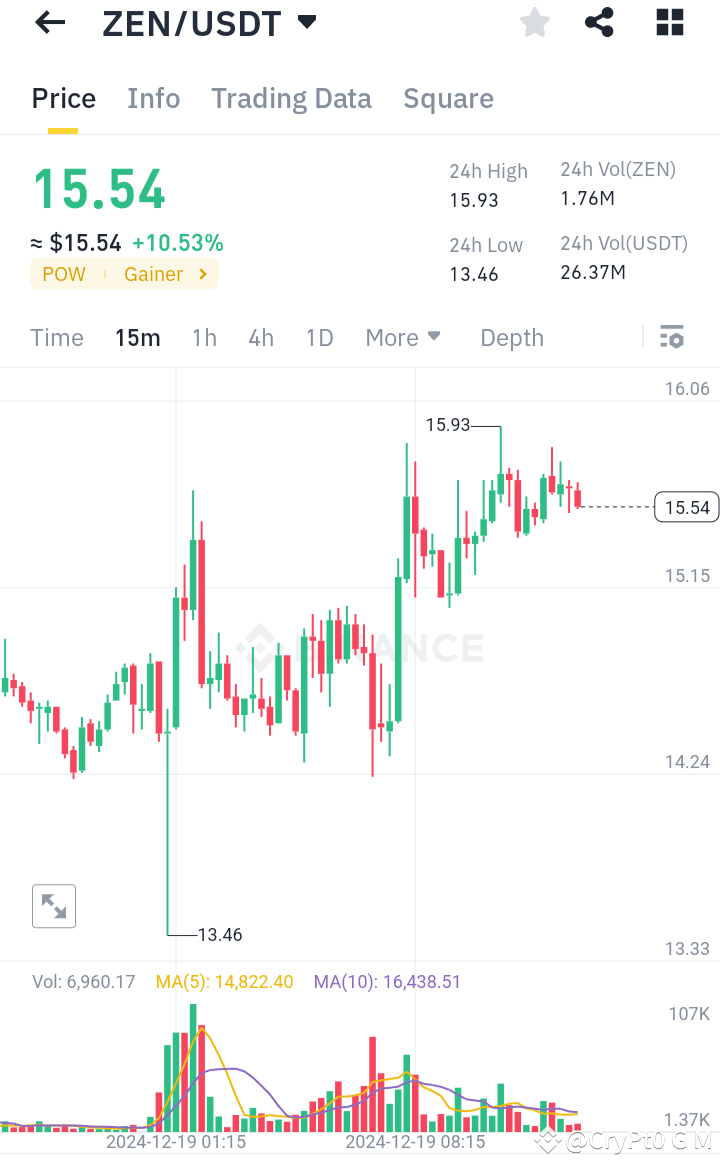Open the chart settings icon
Image resolution: width=720 pixels, height=1163 pixels.
point(671,337)
